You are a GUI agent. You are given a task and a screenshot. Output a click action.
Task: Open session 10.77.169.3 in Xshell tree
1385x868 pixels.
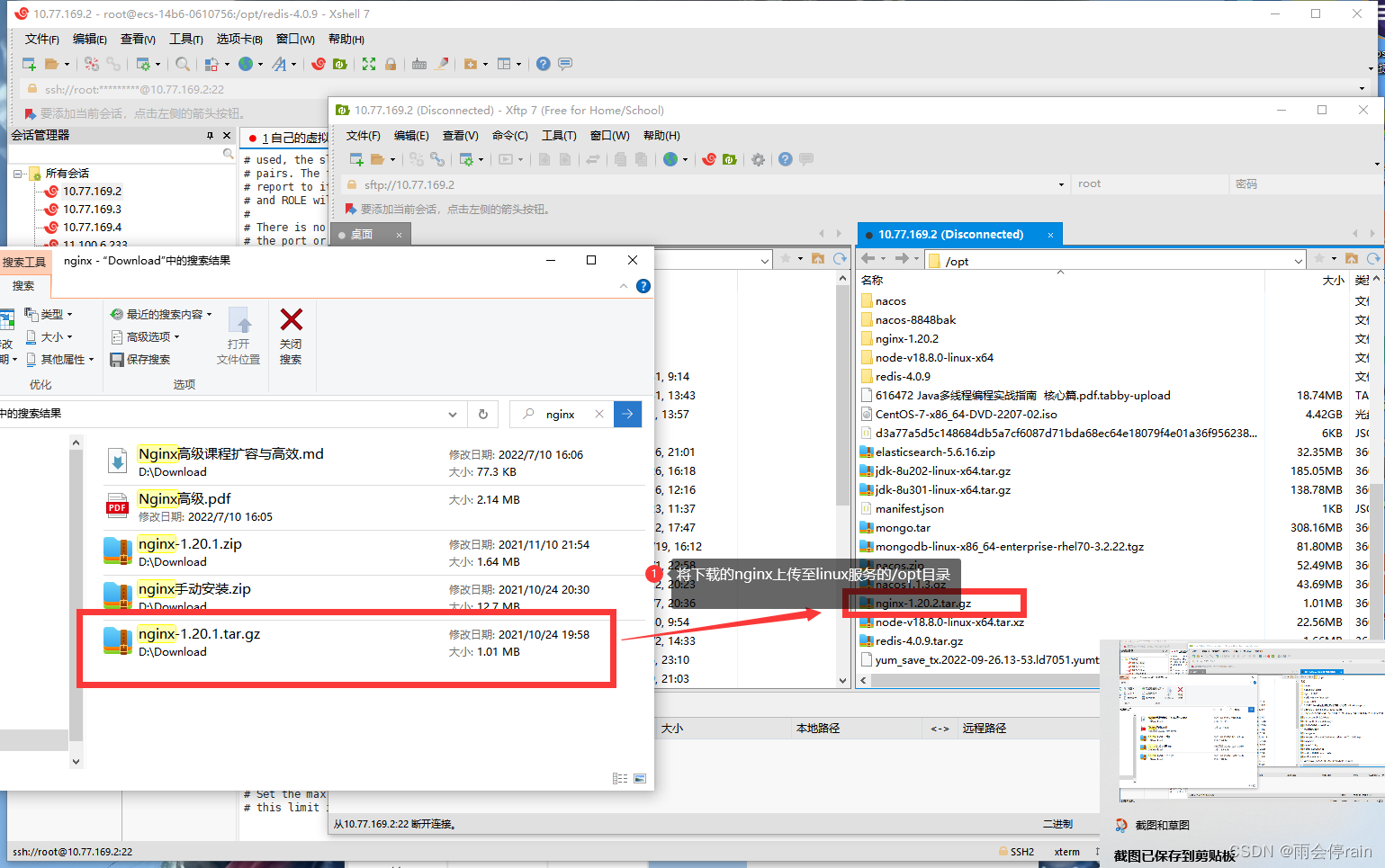(x=92, y=210)
